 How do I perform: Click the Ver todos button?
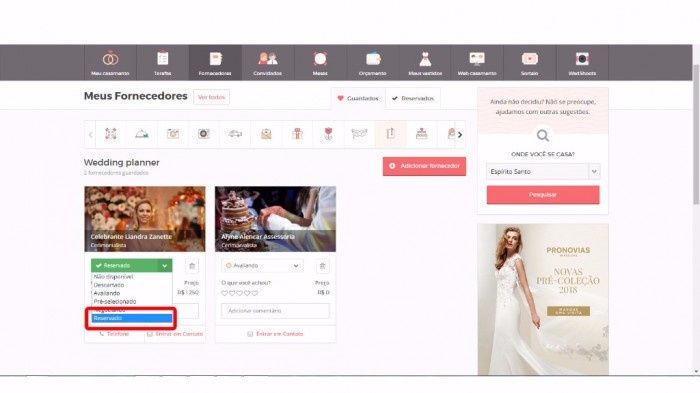pos(211,97)
